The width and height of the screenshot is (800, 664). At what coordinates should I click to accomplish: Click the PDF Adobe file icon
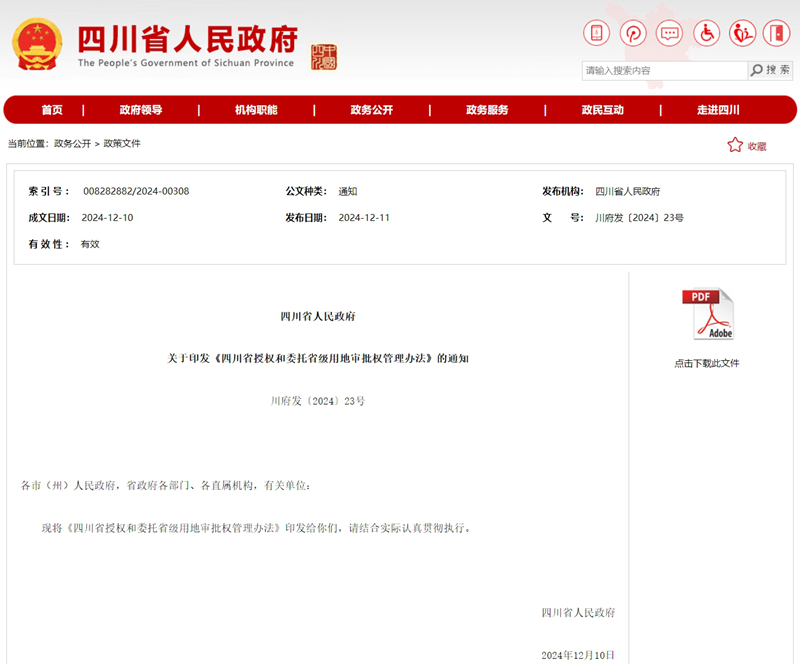707,315
